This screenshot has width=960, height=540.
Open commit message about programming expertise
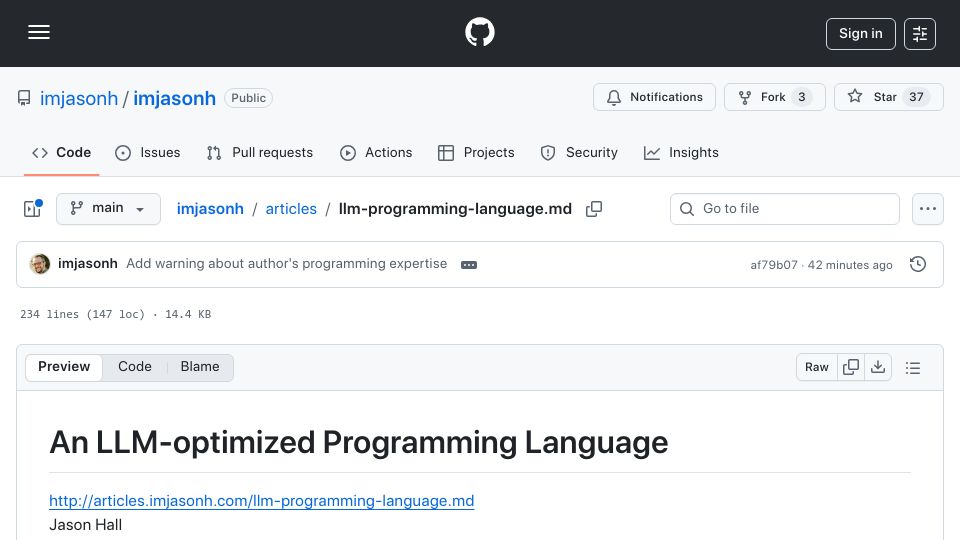[x=287, y=263]
